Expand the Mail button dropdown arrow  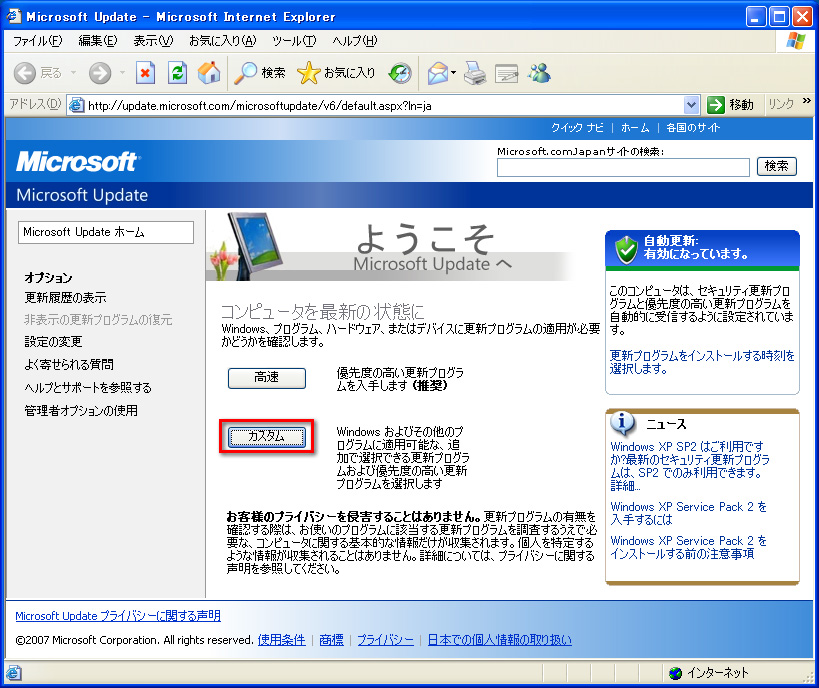[x=453, y=73]
